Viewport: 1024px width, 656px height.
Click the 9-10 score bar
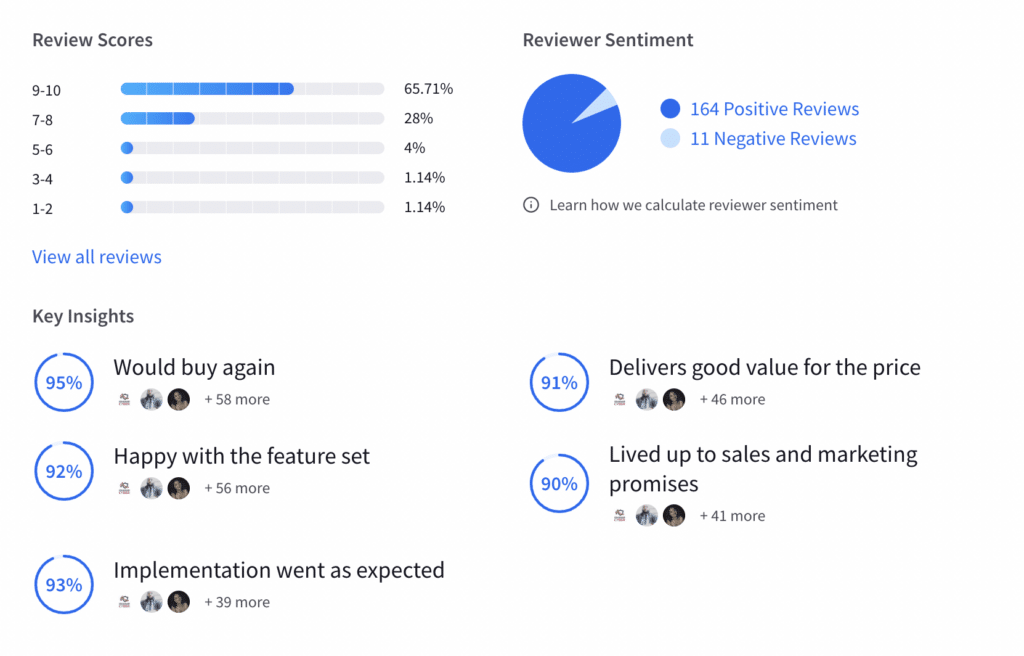tap(252, 89)
